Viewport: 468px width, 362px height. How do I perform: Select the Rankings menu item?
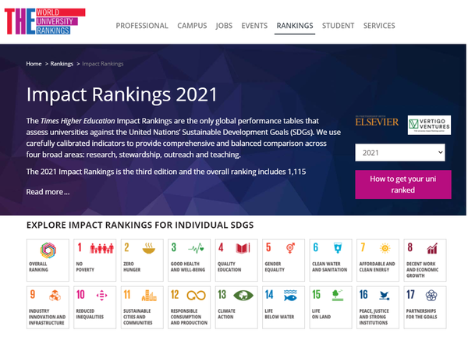point(295,26)
